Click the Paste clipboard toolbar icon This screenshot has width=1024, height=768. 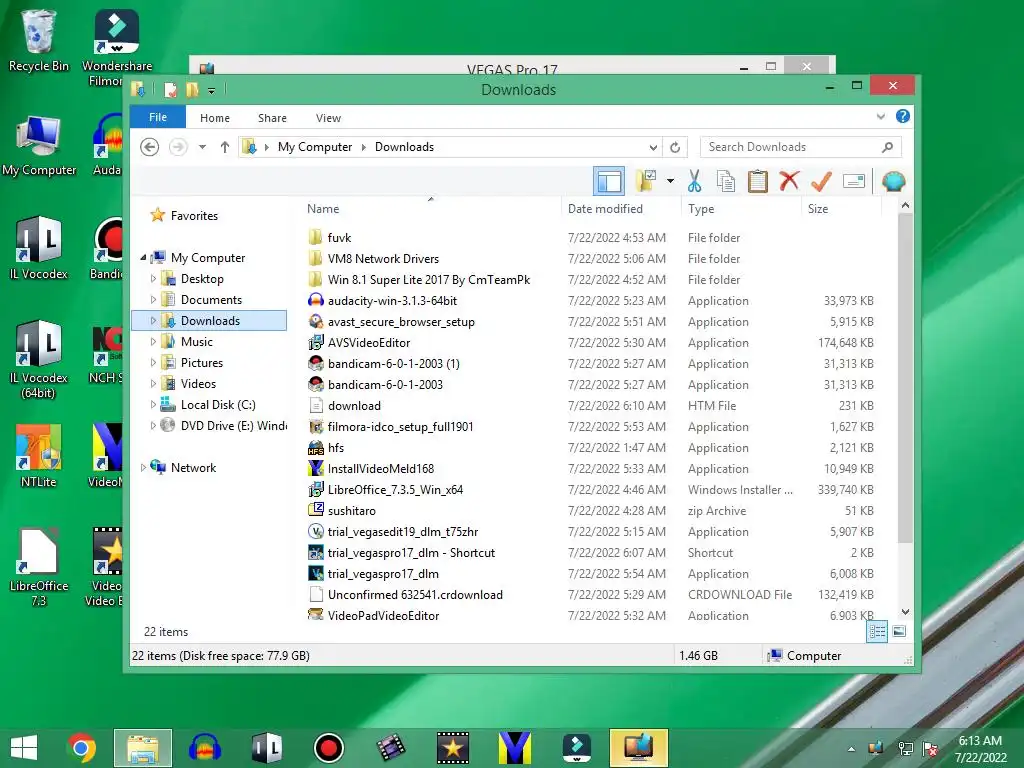point(758,181)
